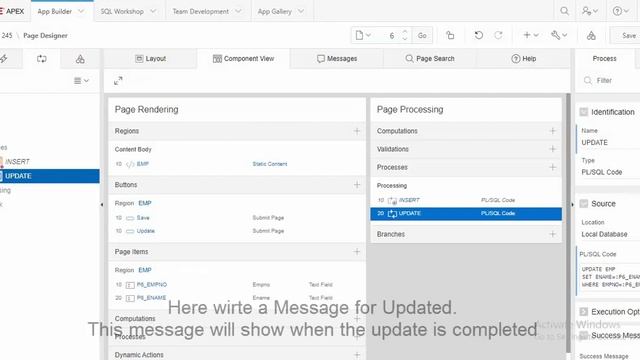The image size is (640, 360).
Task: Open the Location Local Database select list
Action: [610, 234]
